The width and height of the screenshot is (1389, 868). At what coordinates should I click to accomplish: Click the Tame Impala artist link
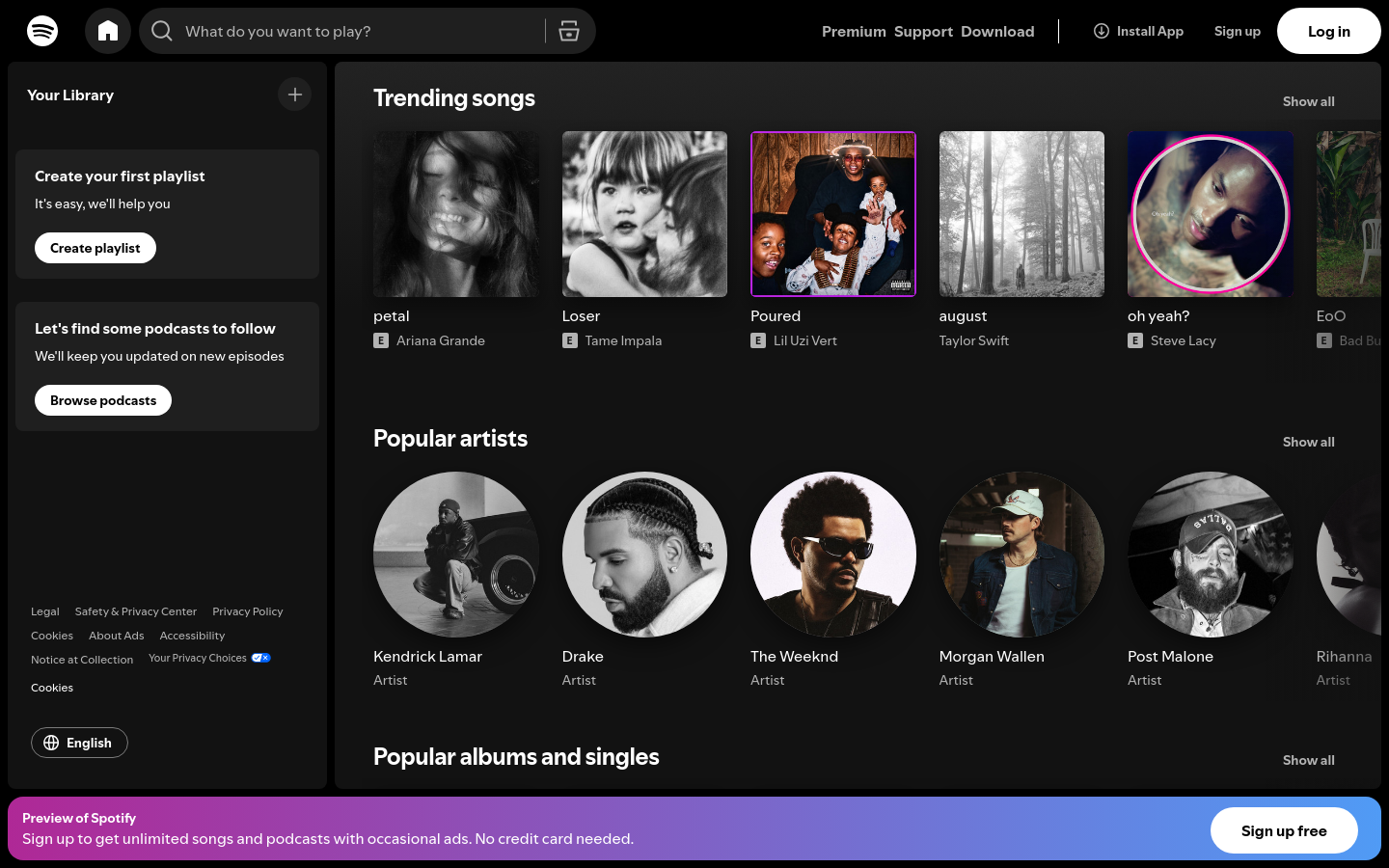click(x=623, y=340)
